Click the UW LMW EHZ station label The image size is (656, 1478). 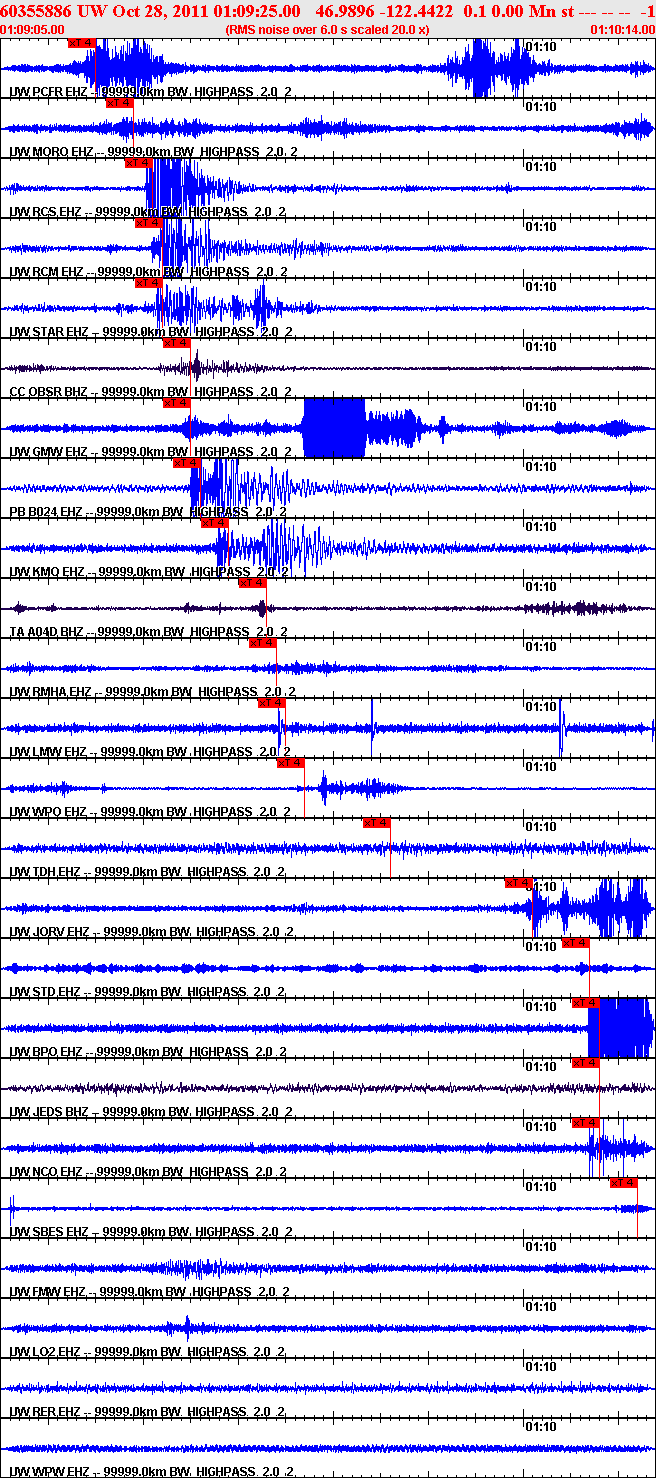(150, 752)
